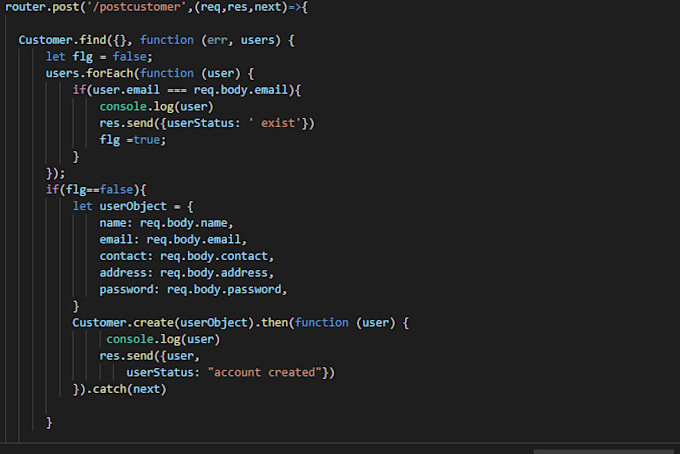This screenshot has width=680, height=454.
Task: Click 'req.body.address' value
Action: pos(214,273)
